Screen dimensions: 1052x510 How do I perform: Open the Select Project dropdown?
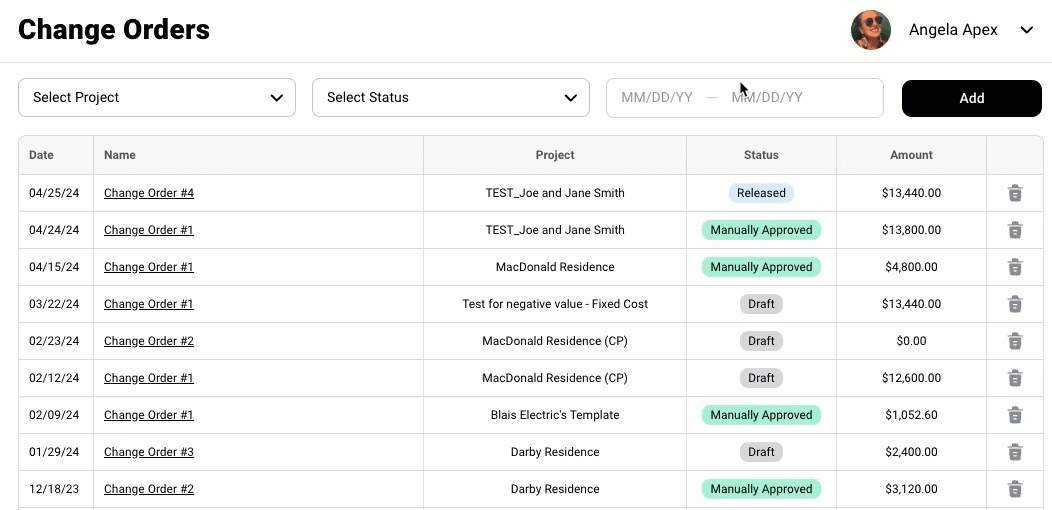click(157, 97)
